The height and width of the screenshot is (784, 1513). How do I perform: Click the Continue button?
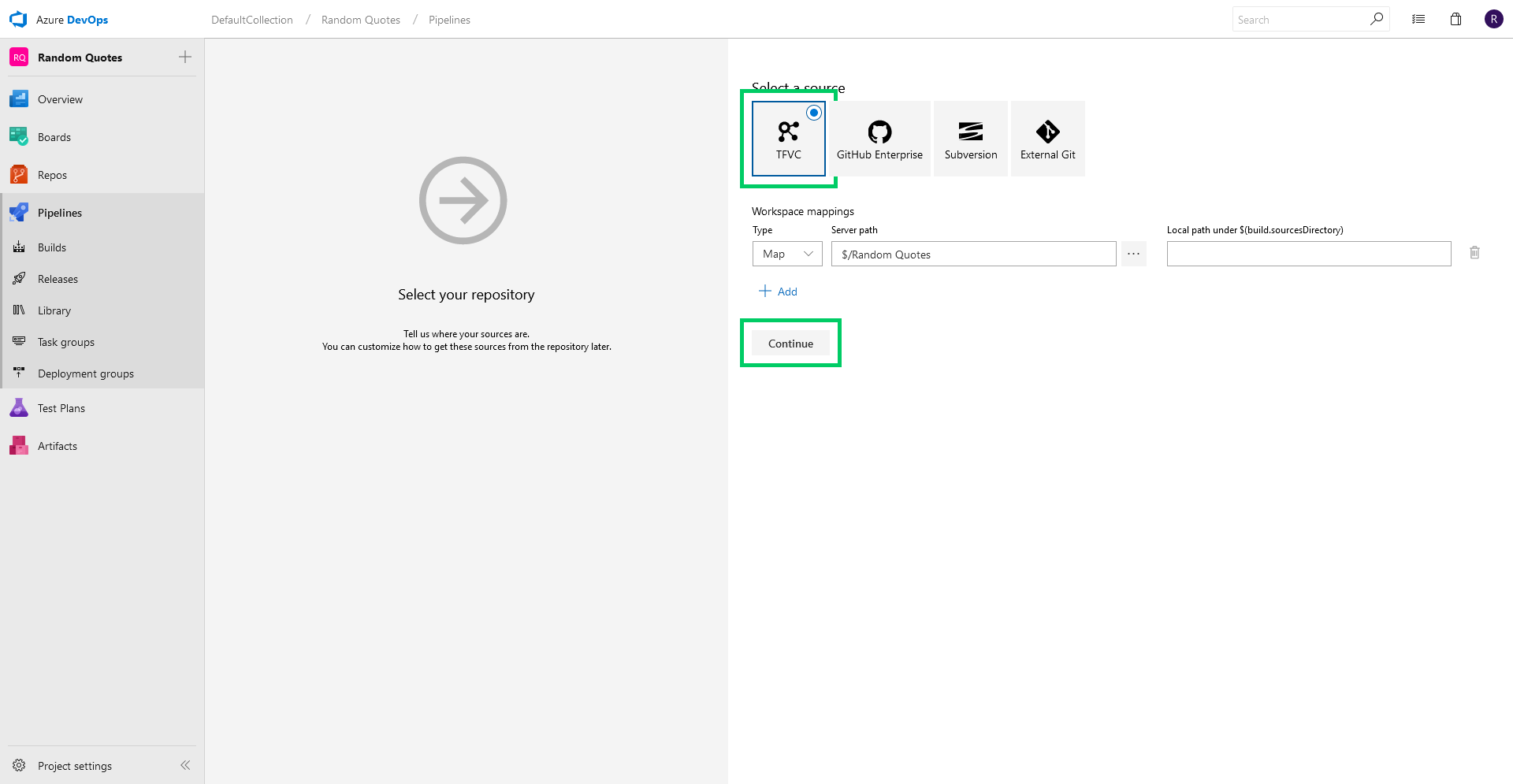tap(790, 344)
